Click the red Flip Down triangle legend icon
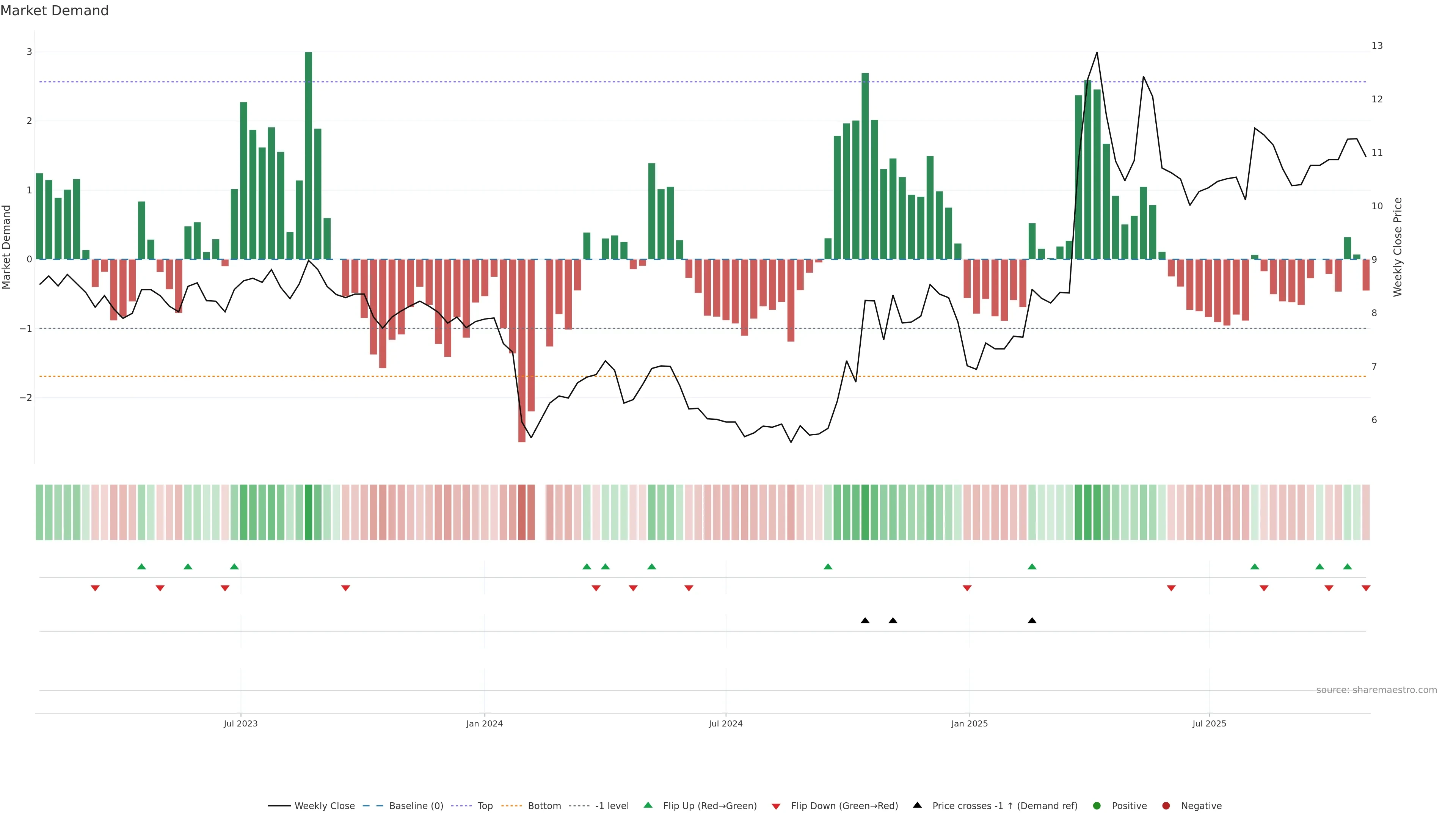This screenshot has width=1456, height=819. coord(776,806)
